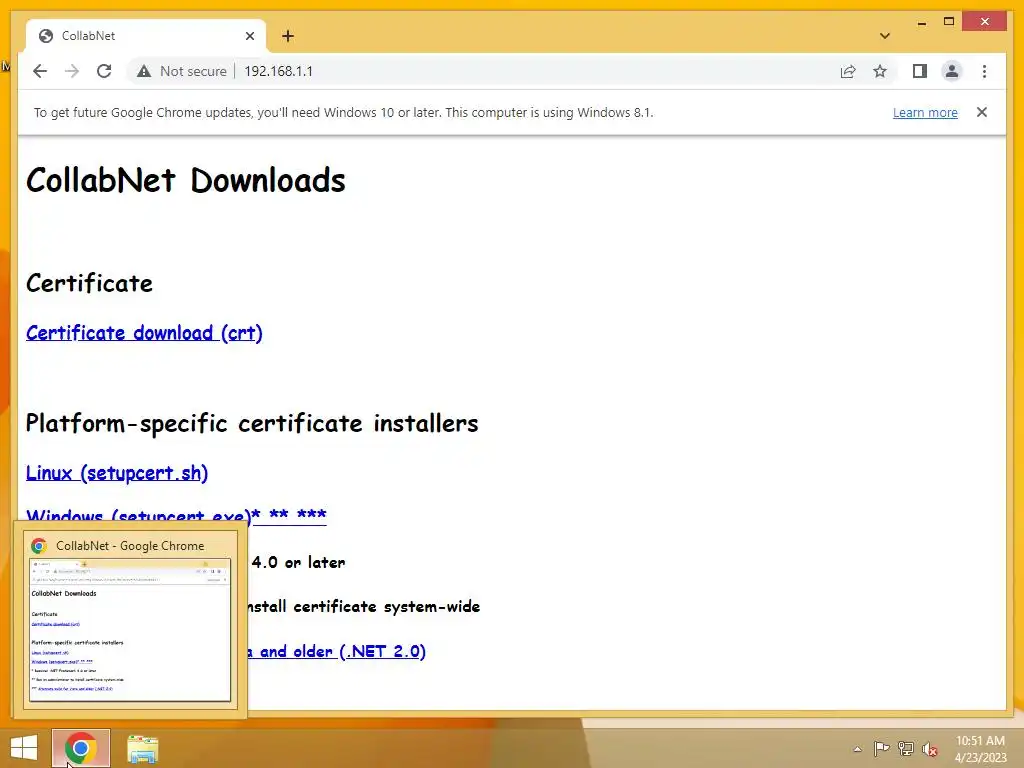
Task: Open a new tab with plus
Action: [287, 36]
